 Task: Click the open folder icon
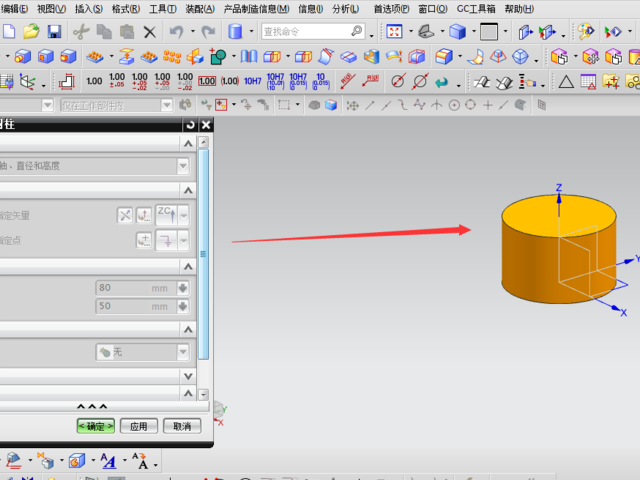[x=31, y=32]
